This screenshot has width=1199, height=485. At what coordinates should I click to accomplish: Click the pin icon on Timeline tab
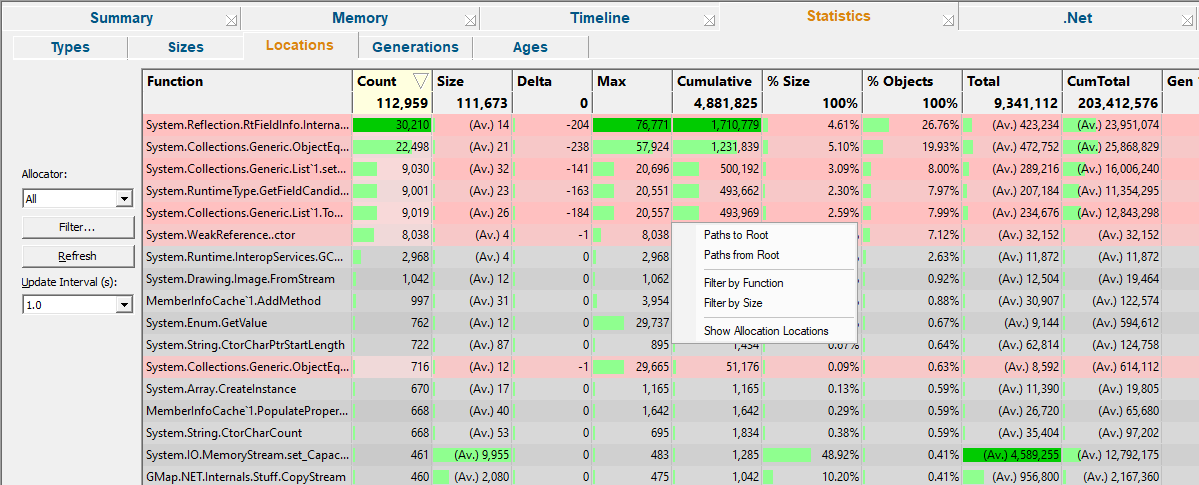click(709, 21)
